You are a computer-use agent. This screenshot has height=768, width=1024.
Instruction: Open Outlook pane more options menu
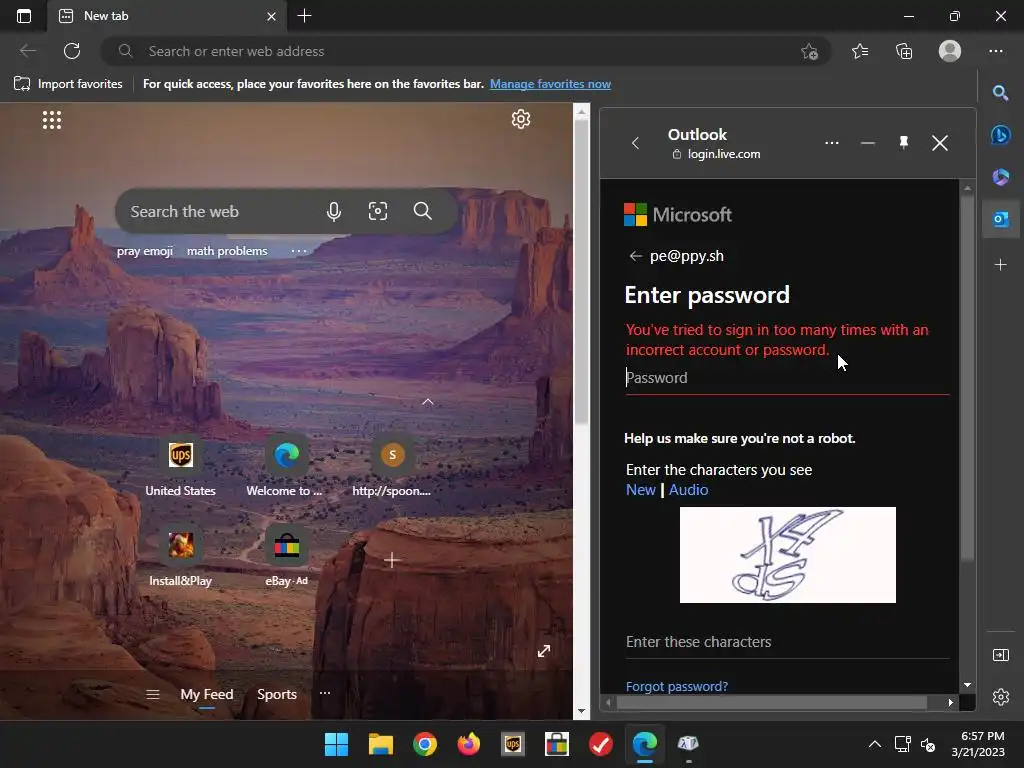831,143
